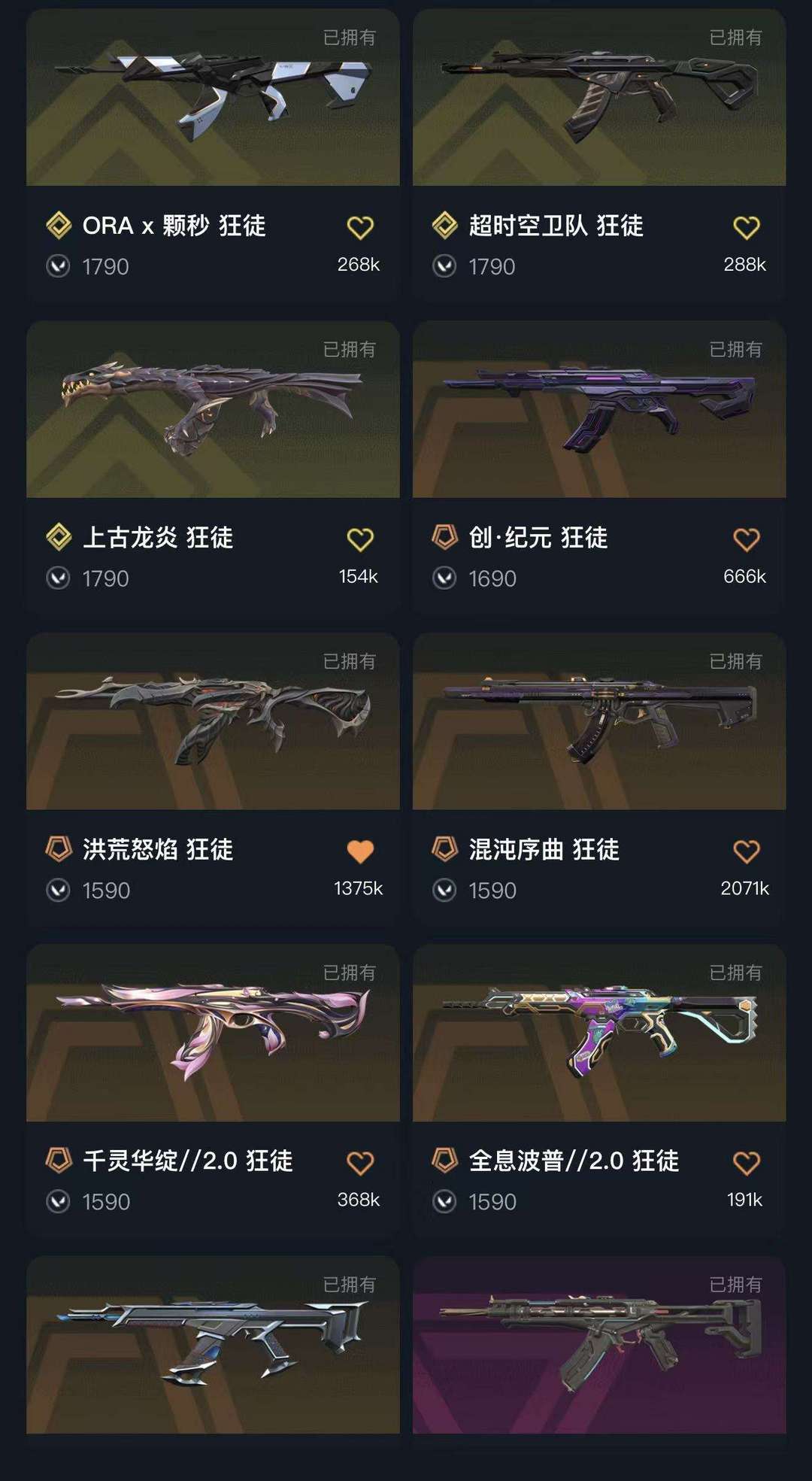
Task: Click the gold tier icon beside 超时空卫队
Action: tap(444, 226)
